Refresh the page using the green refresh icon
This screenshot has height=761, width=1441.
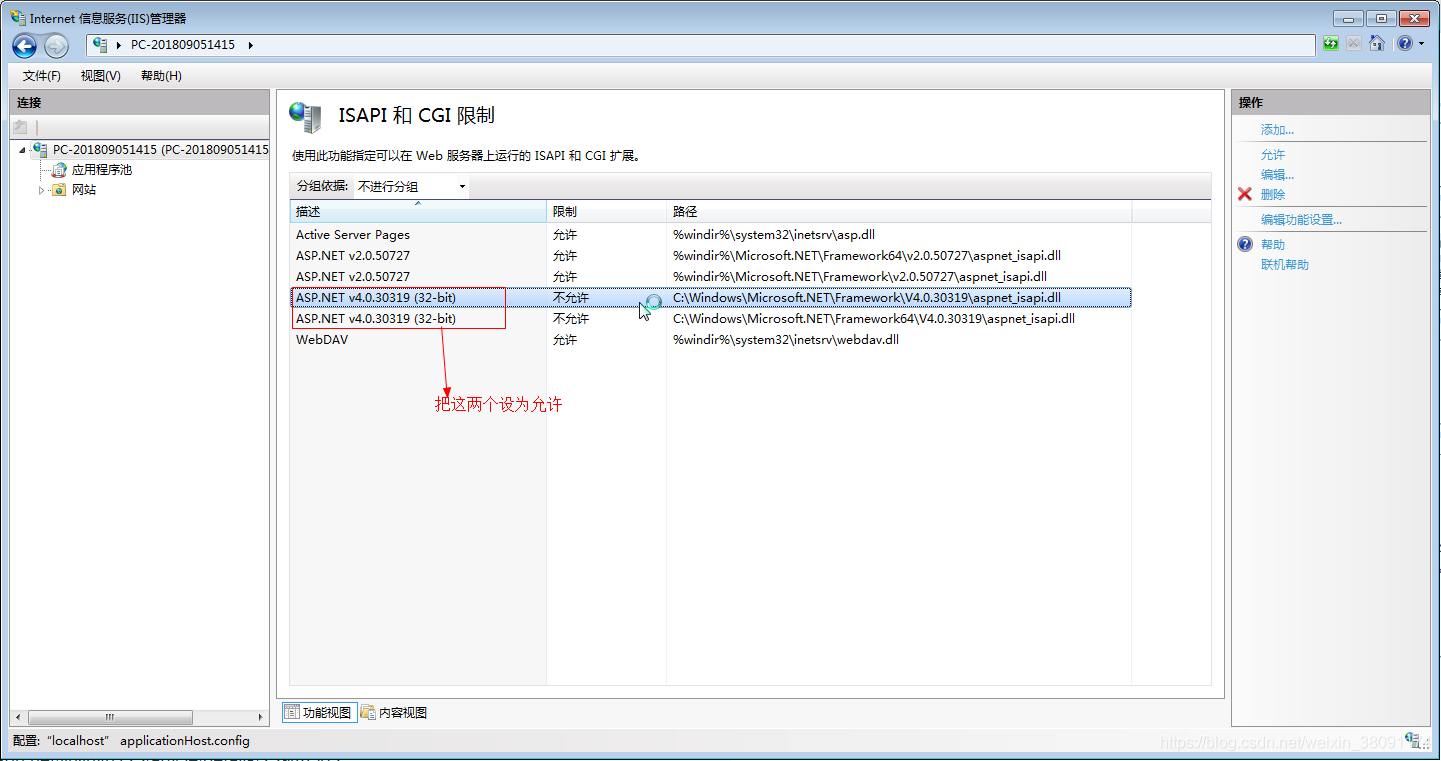[x=1331, y=44]
